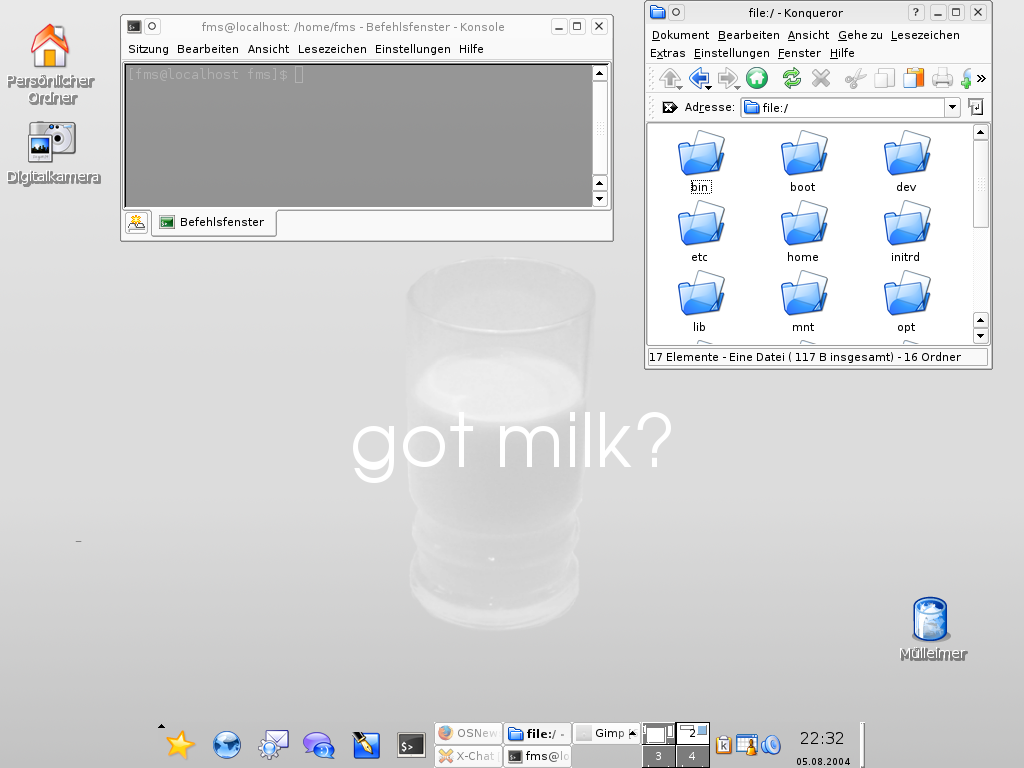Image resolution: width=1024 pixels, height=768 pixels.
Task: Launch the chat bubbles icon in panel
Action: coord(319,744)
